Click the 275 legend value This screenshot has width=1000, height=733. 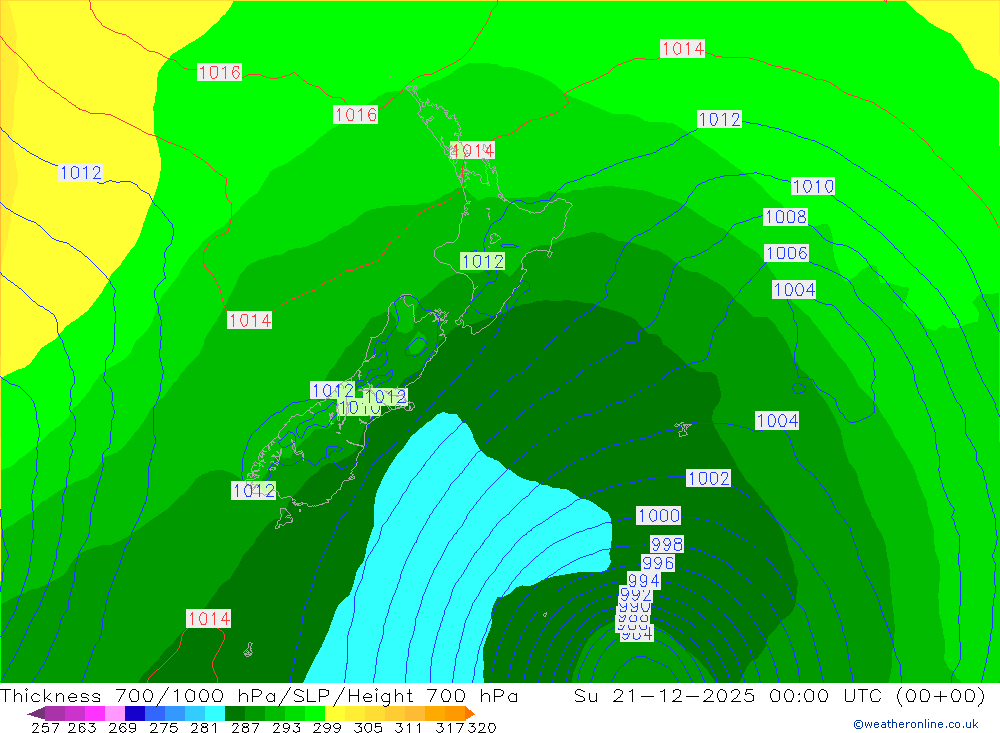click(x=163, y=727)
